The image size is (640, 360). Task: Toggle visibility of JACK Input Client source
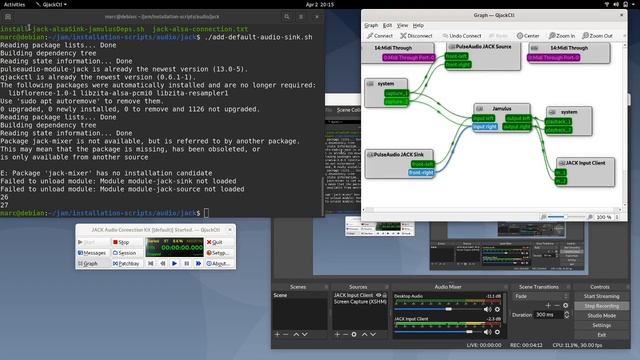point(378,295)
